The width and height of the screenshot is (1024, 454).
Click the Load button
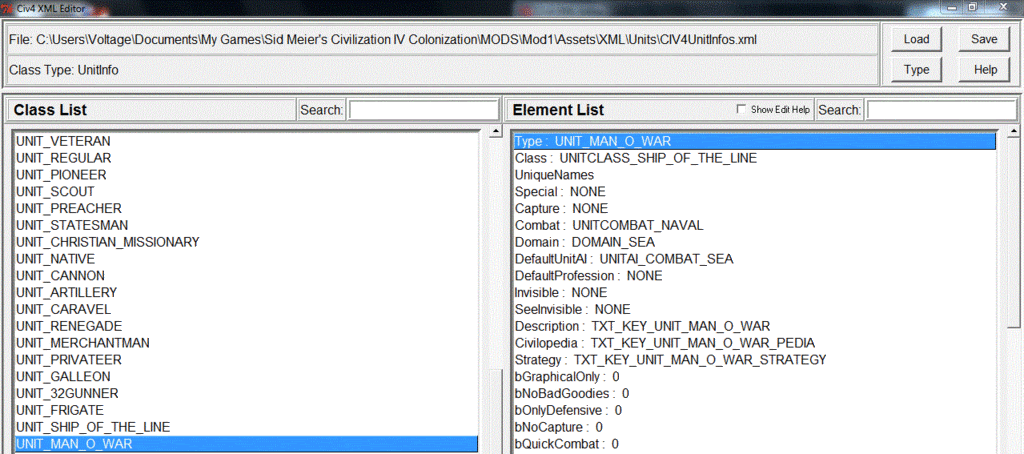pos(916,39)
